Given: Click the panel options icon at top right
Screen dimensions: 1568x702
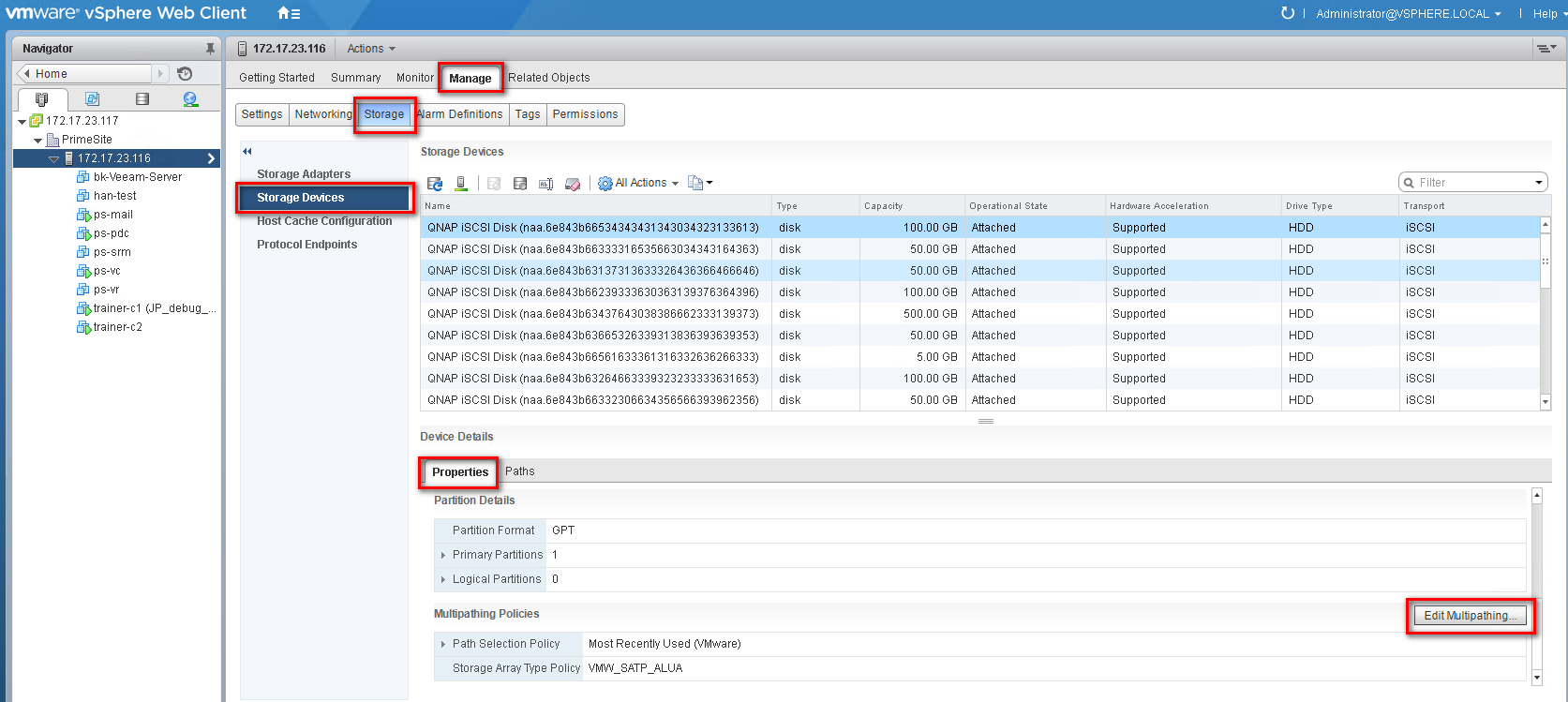Looking at the screenshot, I should 1546,48.
